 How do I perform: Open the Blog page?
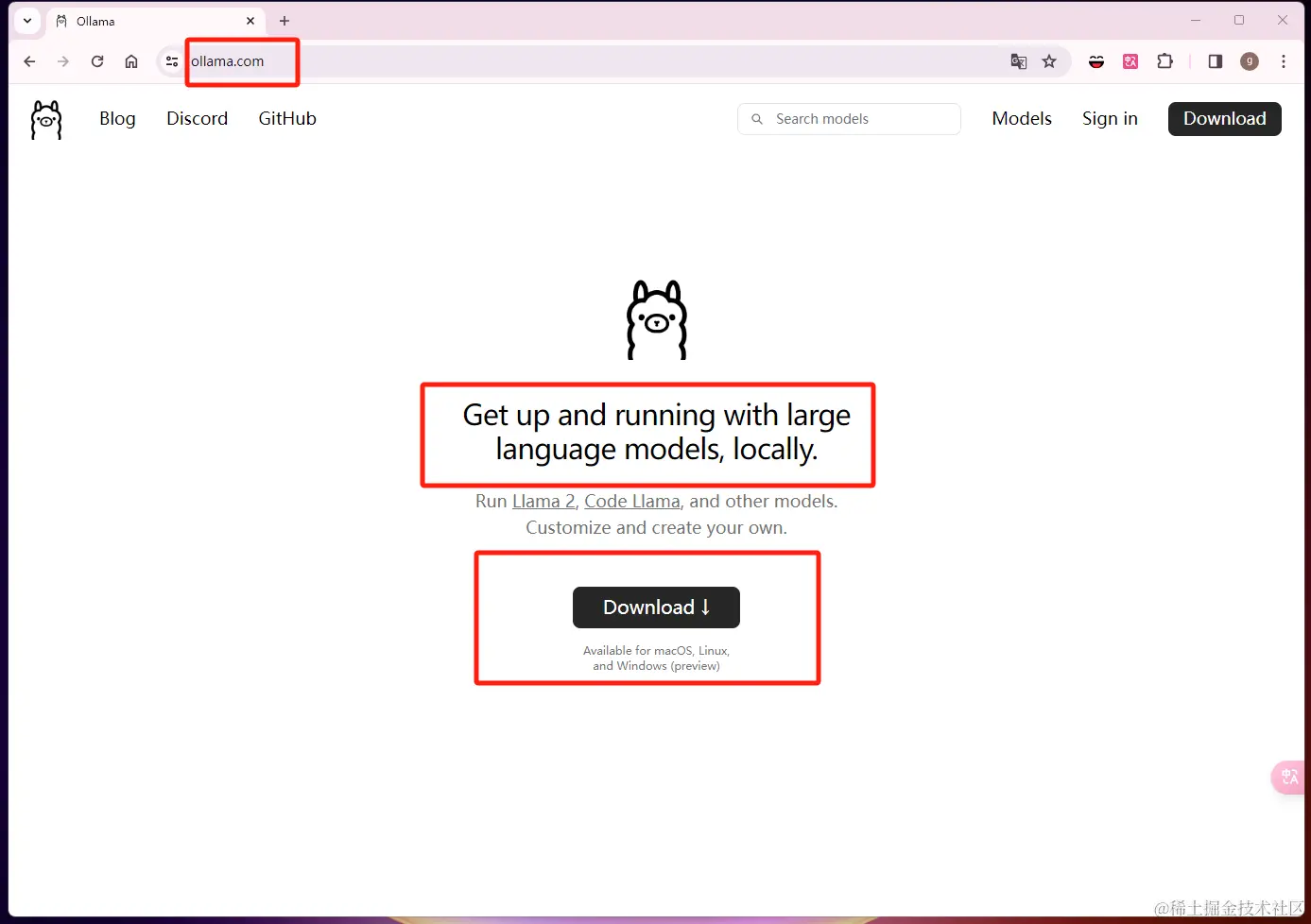(x=117, y=119)
